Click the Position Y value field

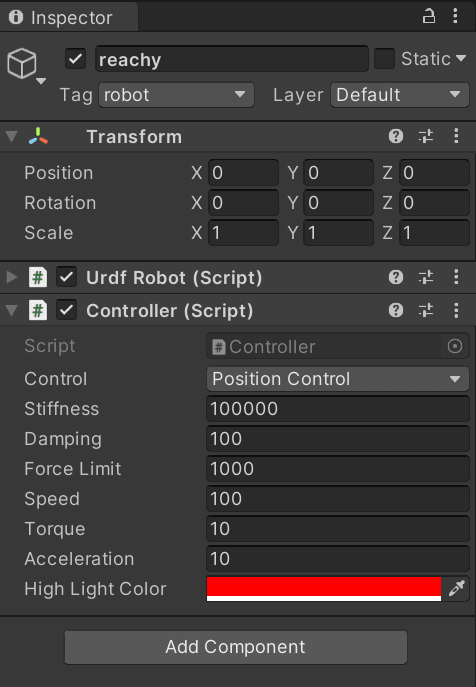pos(338,173)
